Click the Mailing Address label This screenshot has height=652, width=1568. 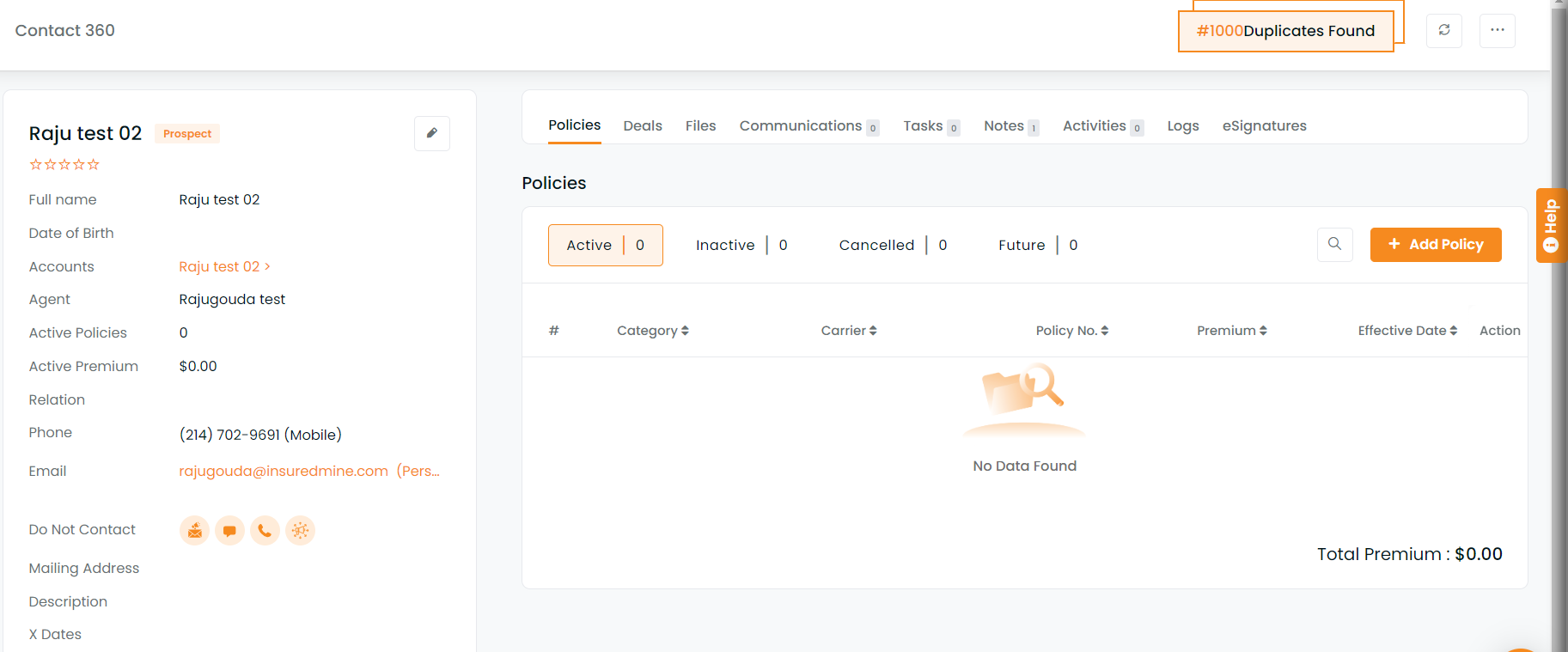pyautogui.click(x=84, y=568)
